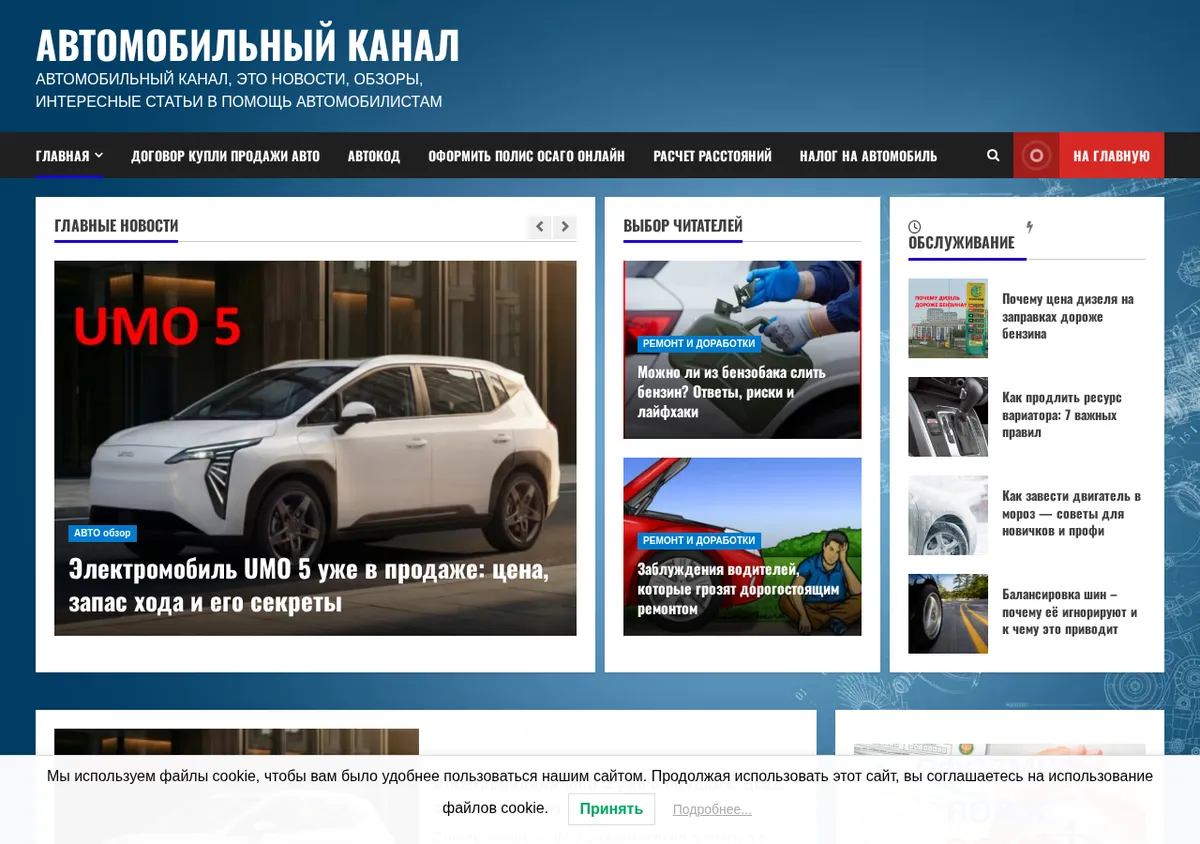Click the Автомобильный канал site title
The image size is (1200, 844).
pyautogui.click(x=248, y=45)
